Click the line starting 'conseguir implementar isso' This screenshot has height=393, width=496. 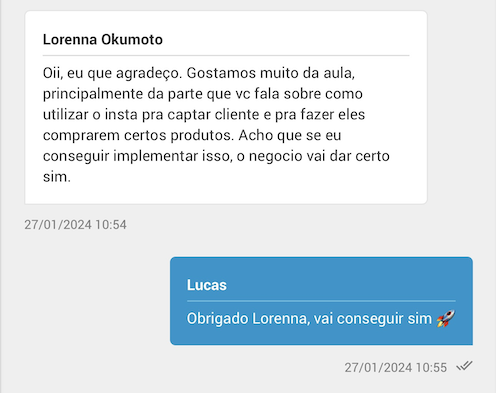(x=216, y=156)
